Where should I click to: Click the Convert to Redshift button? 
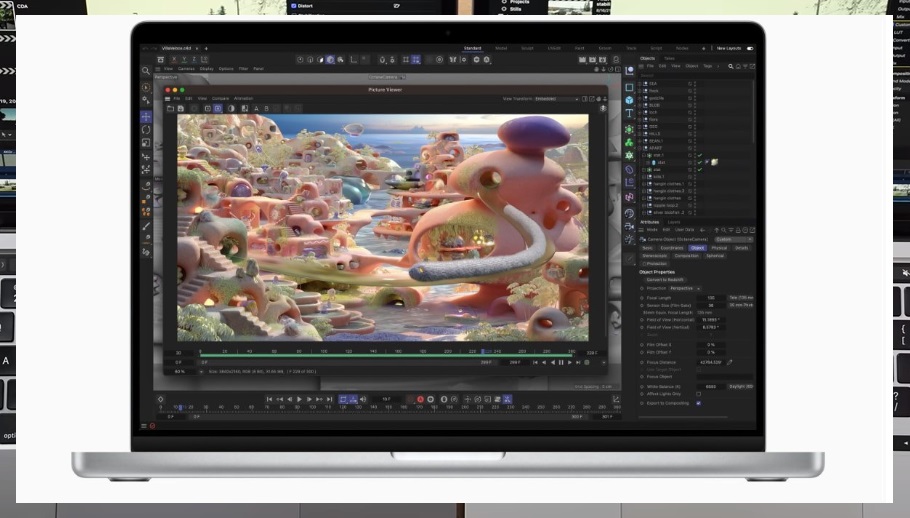(x=665, y=280)
